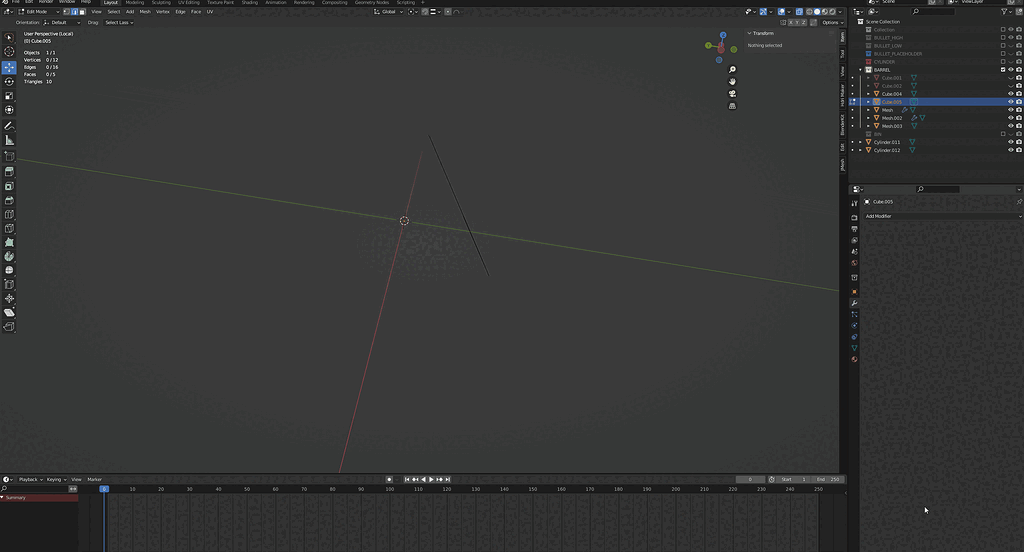Select the Bevel tool

pyautogui.click(x=9, y=201)
